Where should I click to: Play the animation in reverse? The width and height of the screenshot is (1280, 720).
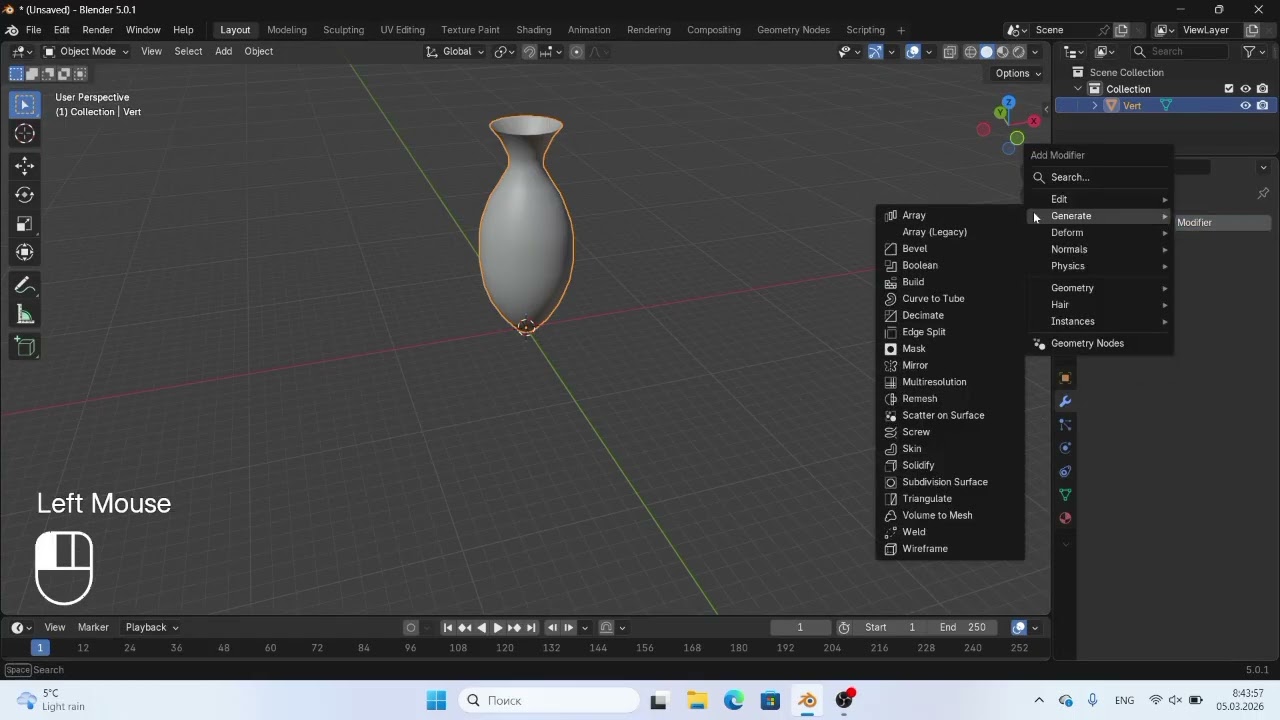(x=481, y=628)
